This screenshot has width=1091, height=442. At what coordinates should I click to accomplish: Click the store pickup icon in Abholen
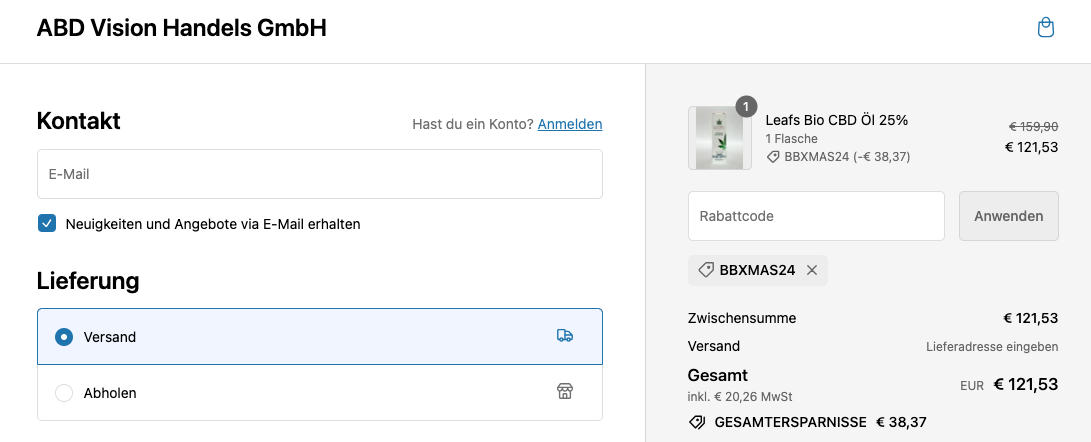pyautogui.click(x=565, y=391)
